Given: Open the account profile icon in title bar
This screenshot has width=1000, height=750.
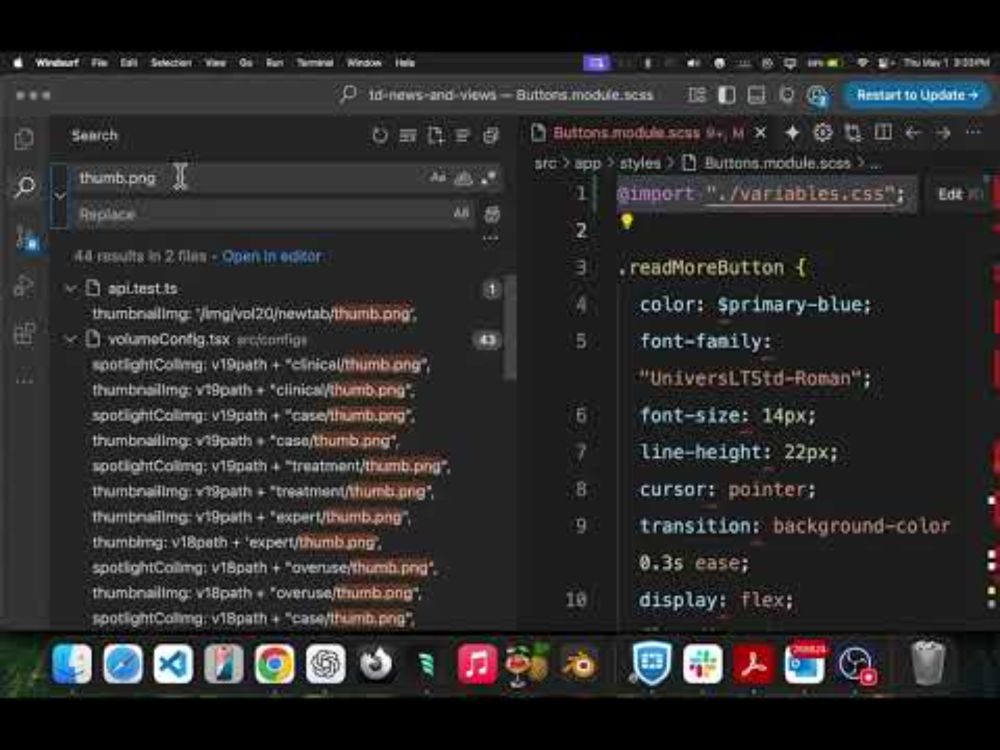Looking at the screenshot, I should pyautogui.click(x=817, y=96).
